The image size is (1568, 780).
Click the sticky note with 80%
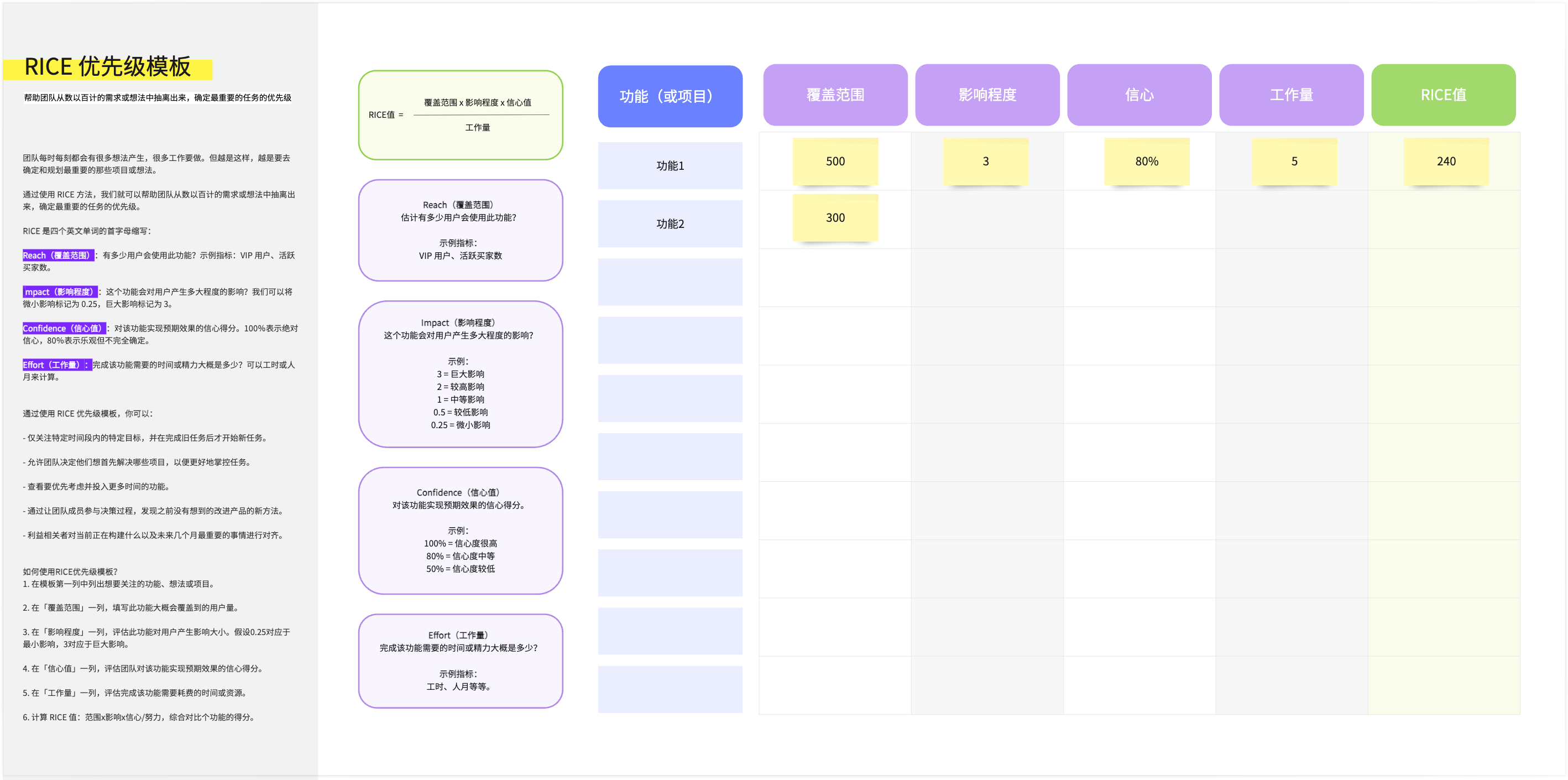1146,162
